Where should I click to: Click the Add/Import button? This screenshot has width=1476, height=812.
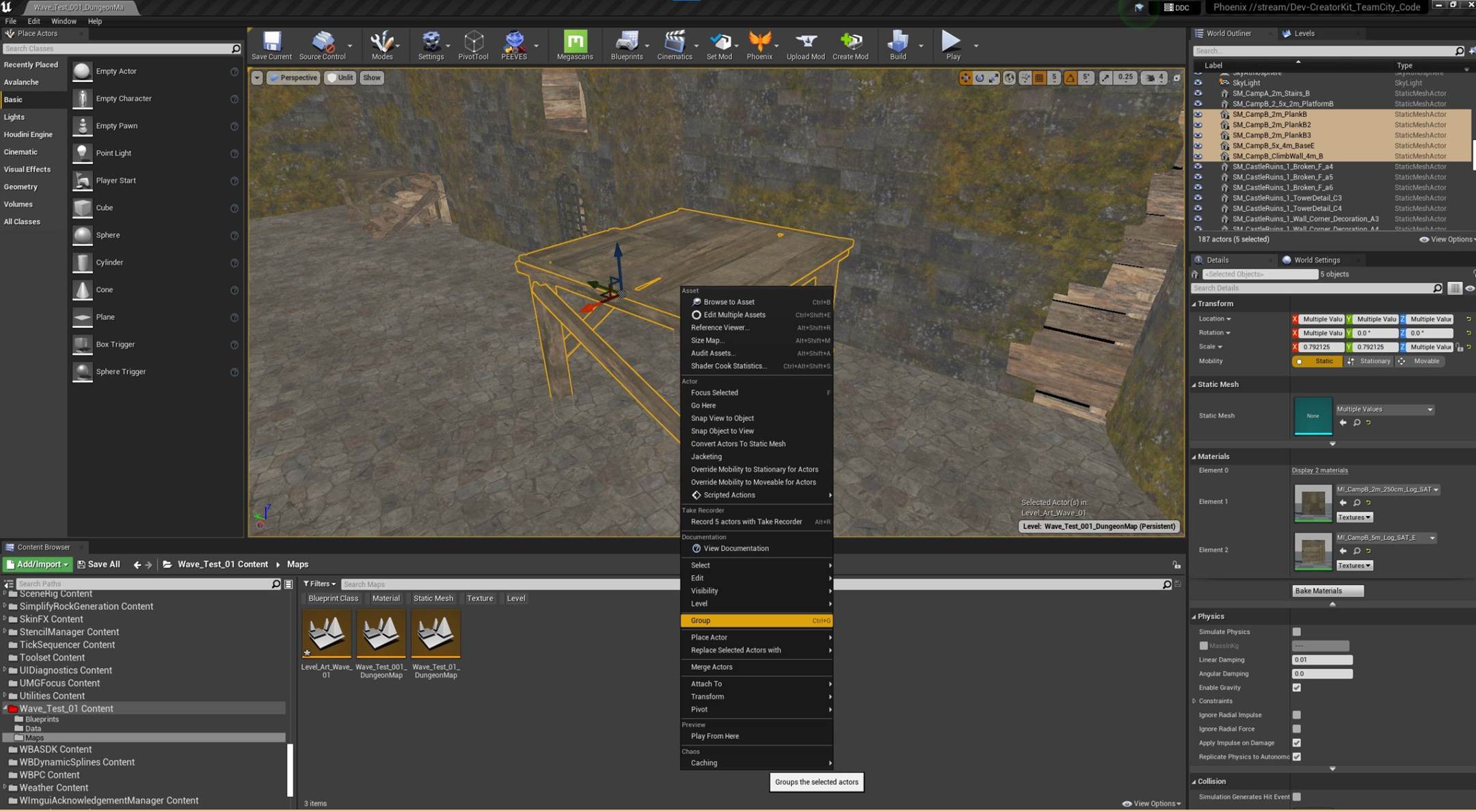point(38,565)
